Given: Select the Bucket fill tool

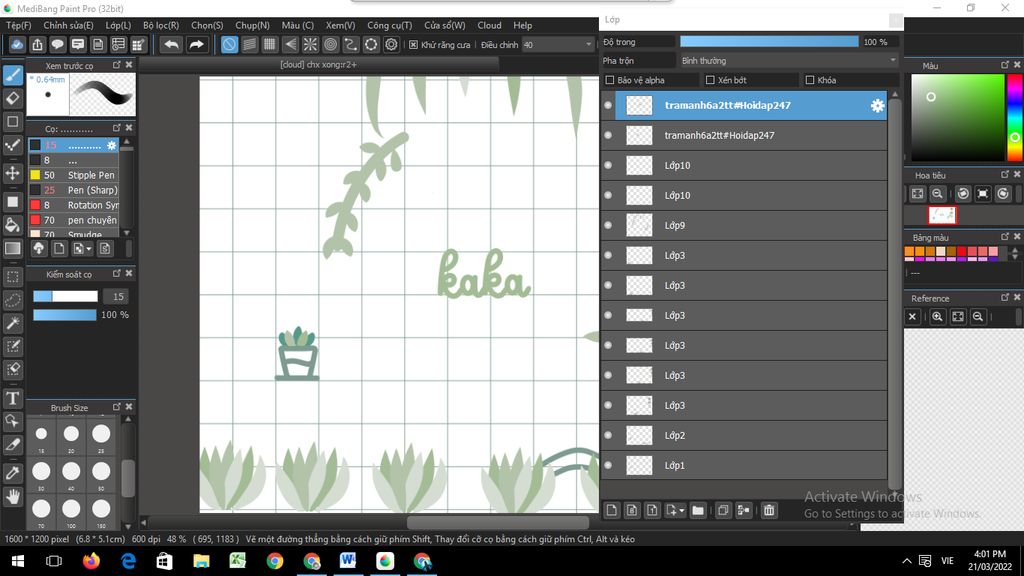Looking at the screenshot, I should point(12,225).
